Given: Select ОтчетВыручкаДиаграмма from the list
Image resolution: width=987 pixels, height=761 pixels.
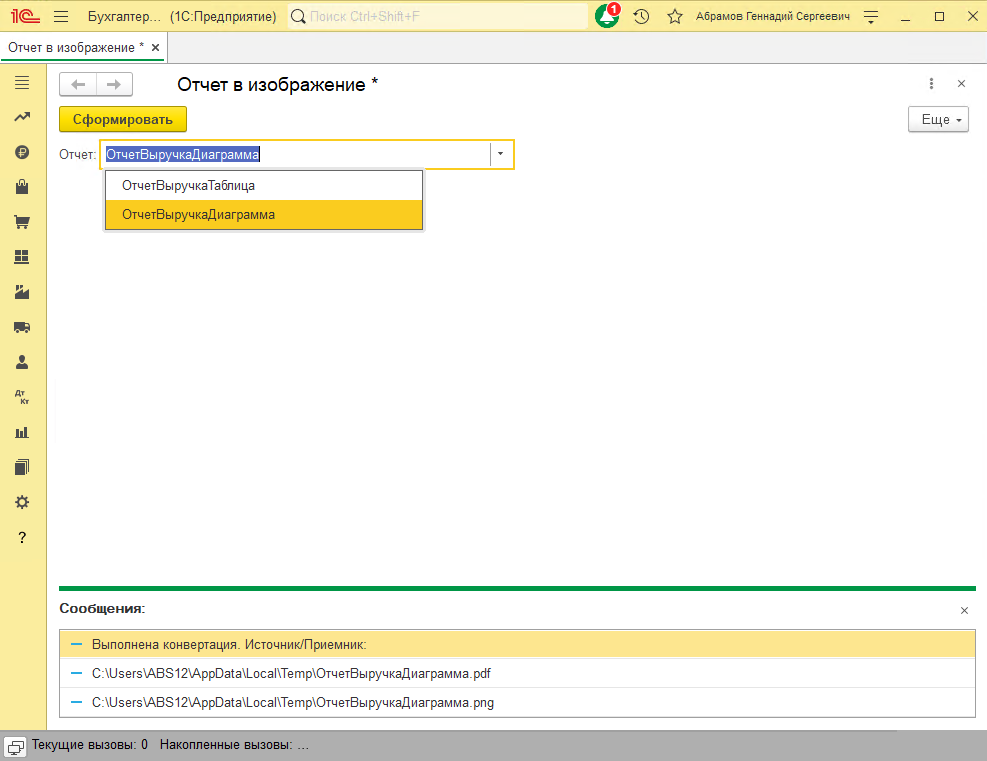Looking at the screenshot, I should pos(264,215).
